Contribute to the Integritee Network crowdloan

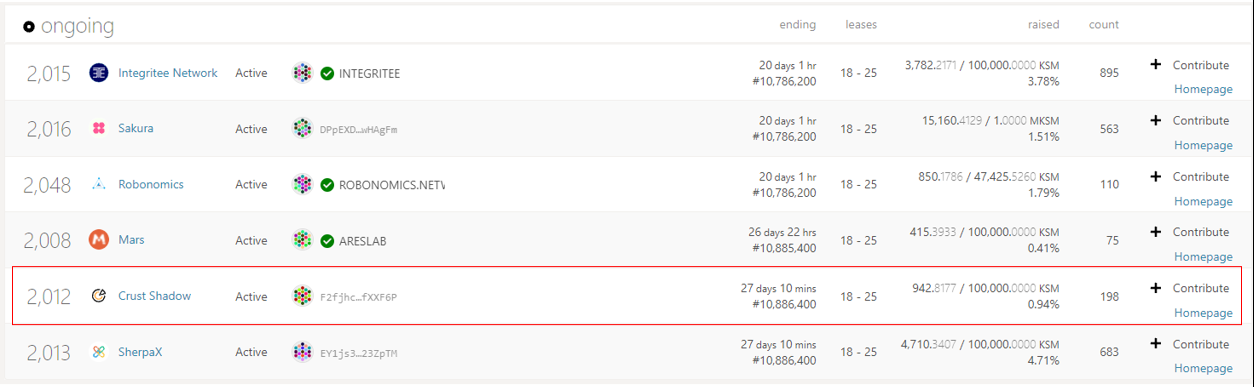coord(1190,65)
